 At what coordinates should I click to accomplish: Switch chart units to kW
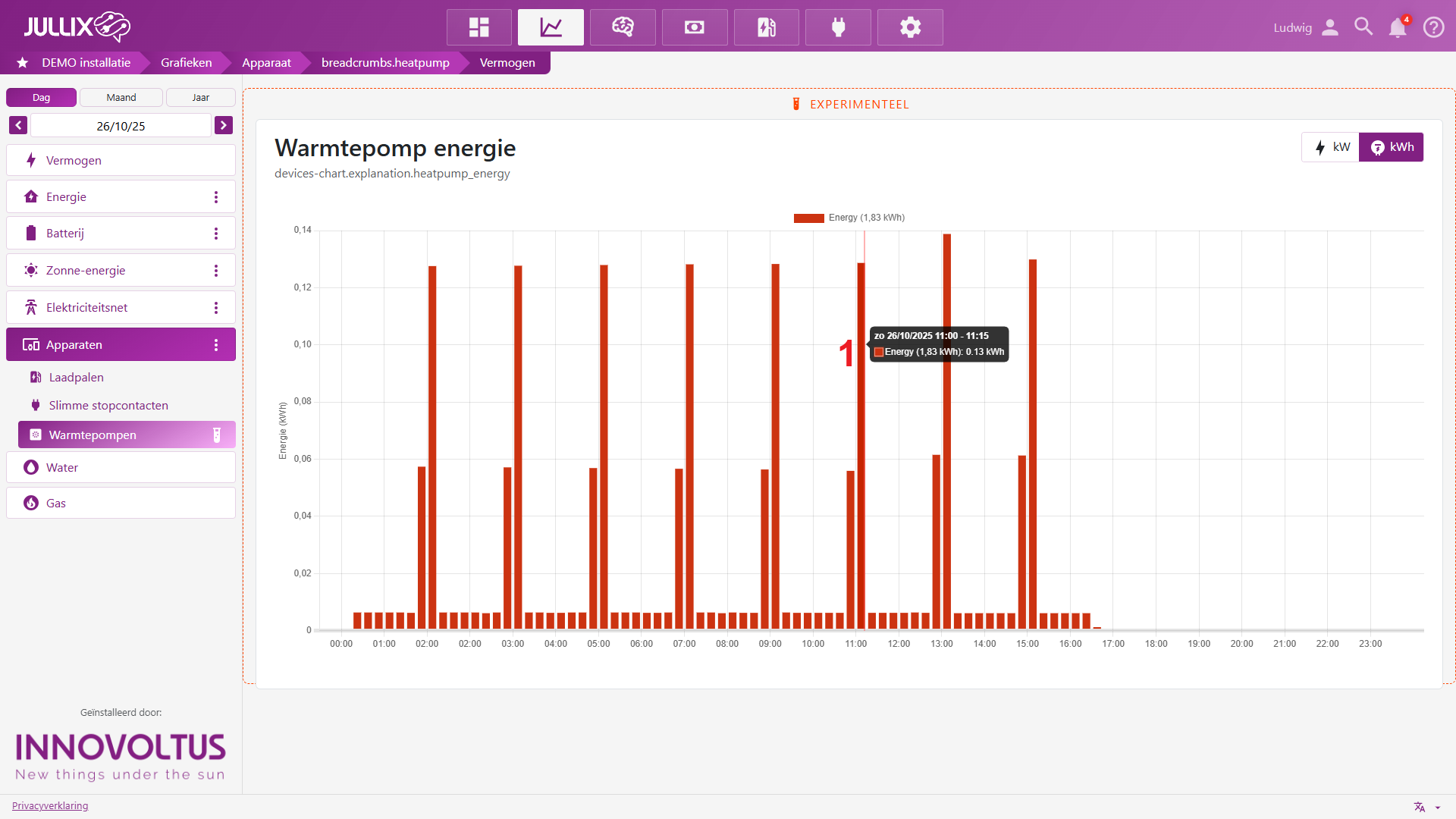1331,147
